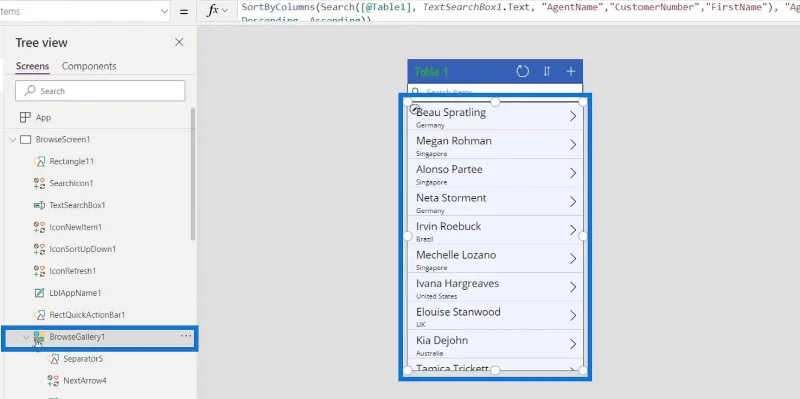The height and width of the screenshot is (399, 800).
Task: Select BrowseScreen1 in the tree
Action: (63, 139)
